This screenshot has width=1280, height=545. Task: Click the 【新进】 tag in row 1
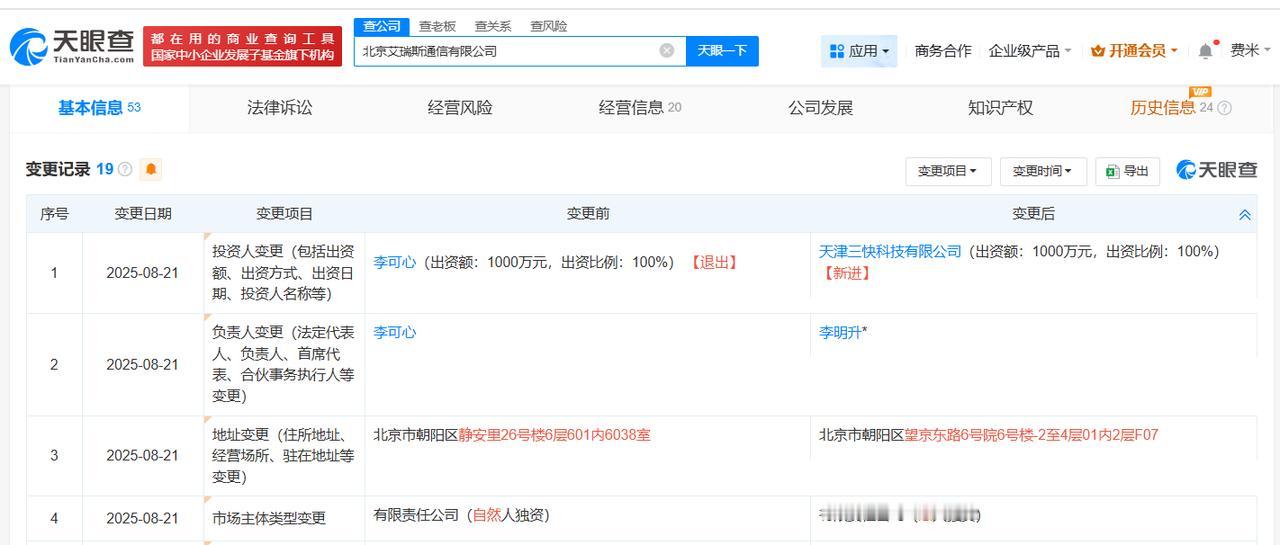[x=845, y=272]
